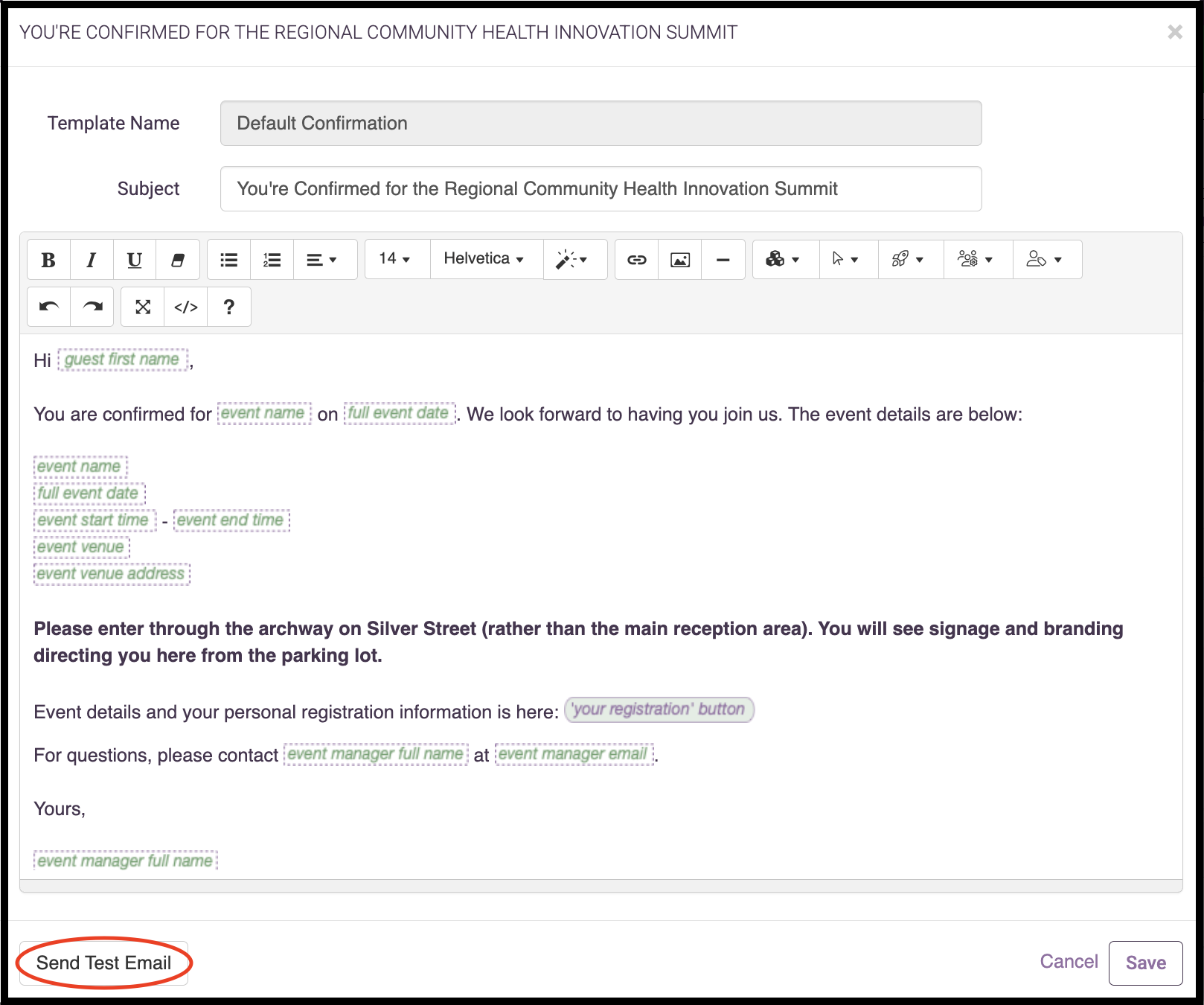Switch to HTML code view
1204x1005 pixels.
186,307
